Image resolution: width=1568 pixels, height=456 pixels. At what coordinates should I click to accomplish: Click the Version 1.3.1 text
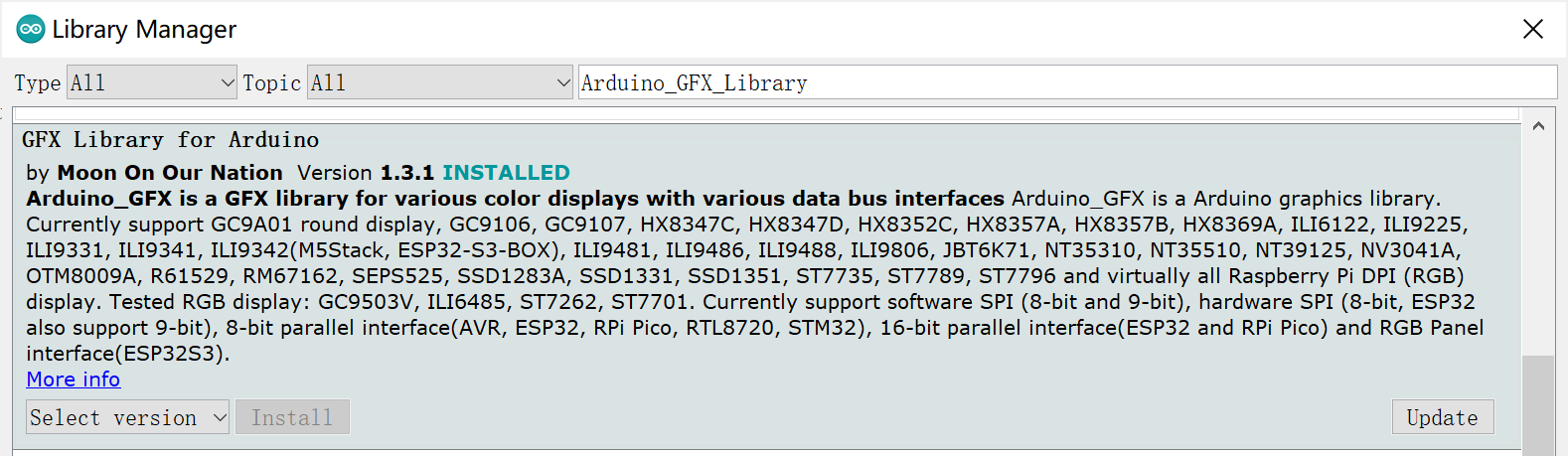(366, 173)
